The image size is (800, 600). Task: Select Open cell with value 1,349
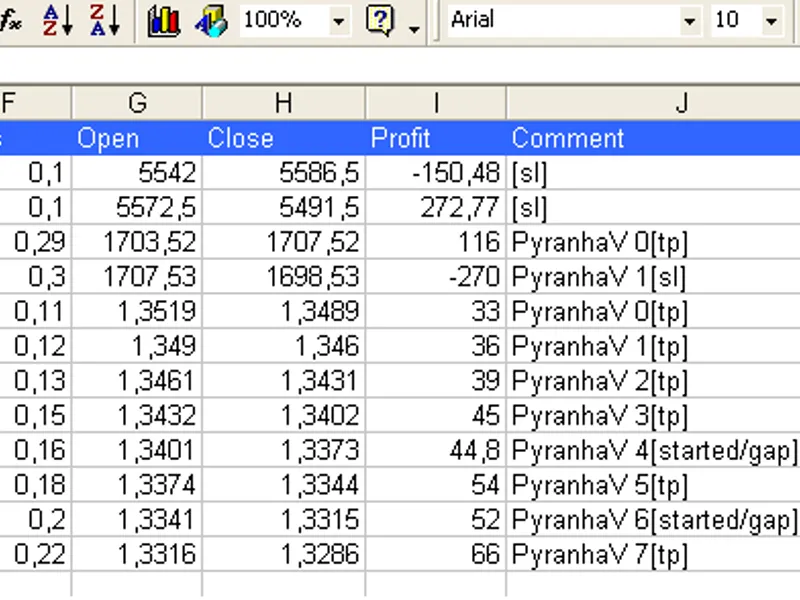137,346
